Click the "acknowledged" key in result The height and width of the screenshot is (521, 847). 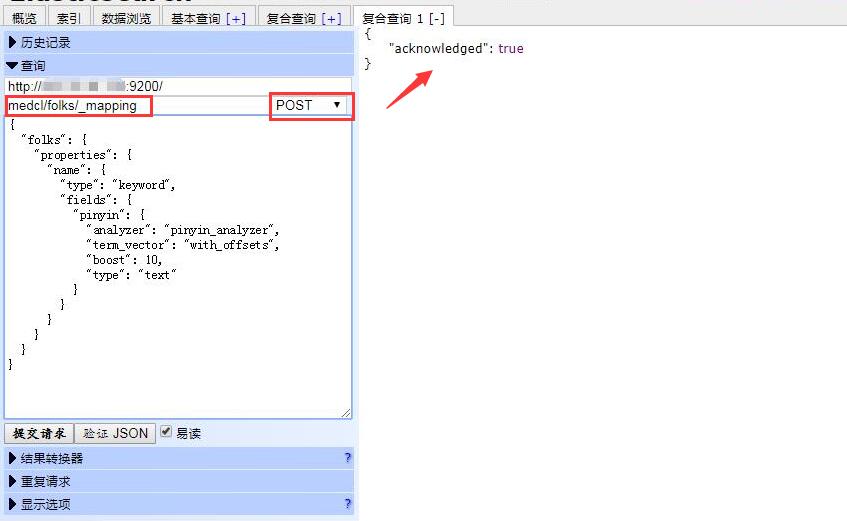[438, 49]
